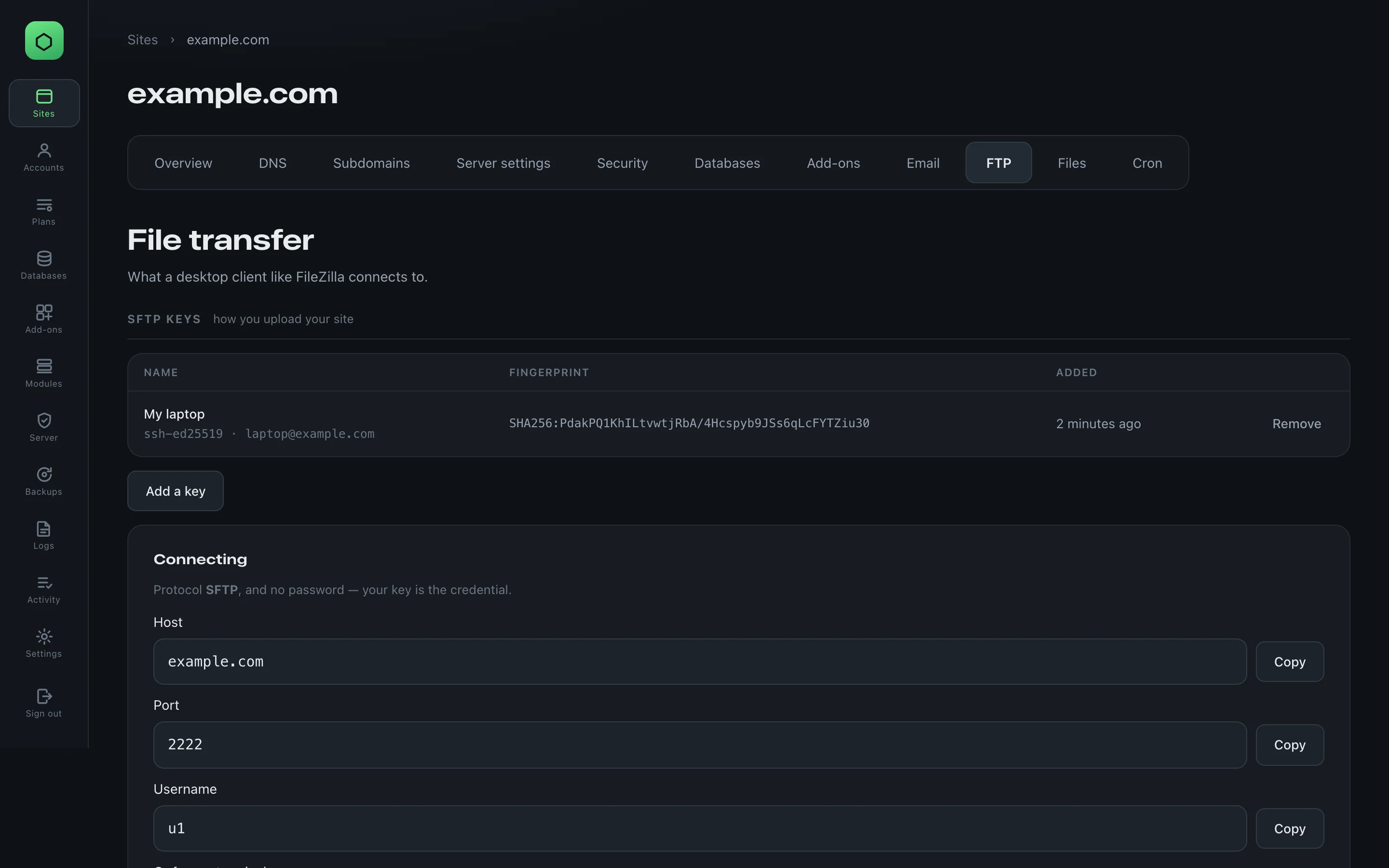This screenshot has height=868, width=1389.
Task: Click 'ssh-ed25519 · laptop@example.com' text
Action: pyautogui.click(x=259, y=434)
